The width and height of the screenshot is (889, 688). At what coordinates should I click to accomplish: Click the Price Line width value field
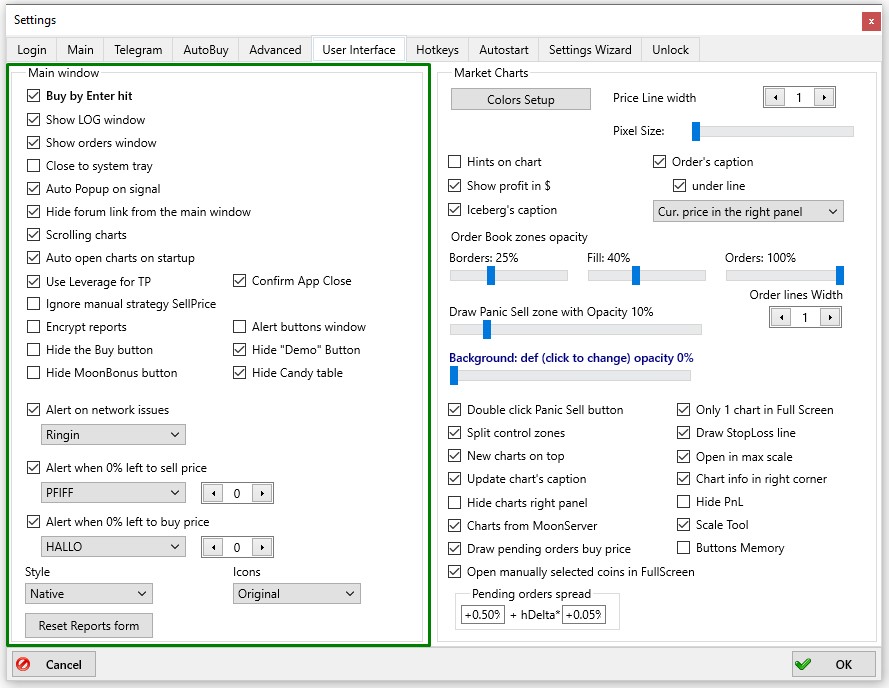pyautogui.click(x=799, y=98)
